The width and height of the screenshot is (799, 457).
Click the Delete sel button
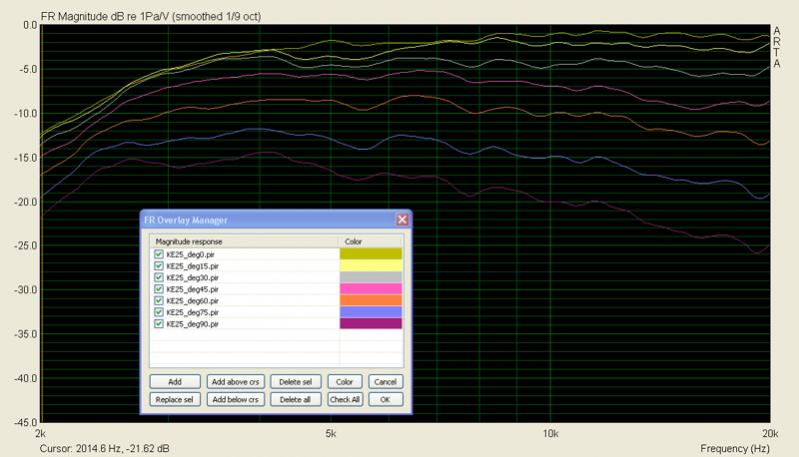(296, 382)
